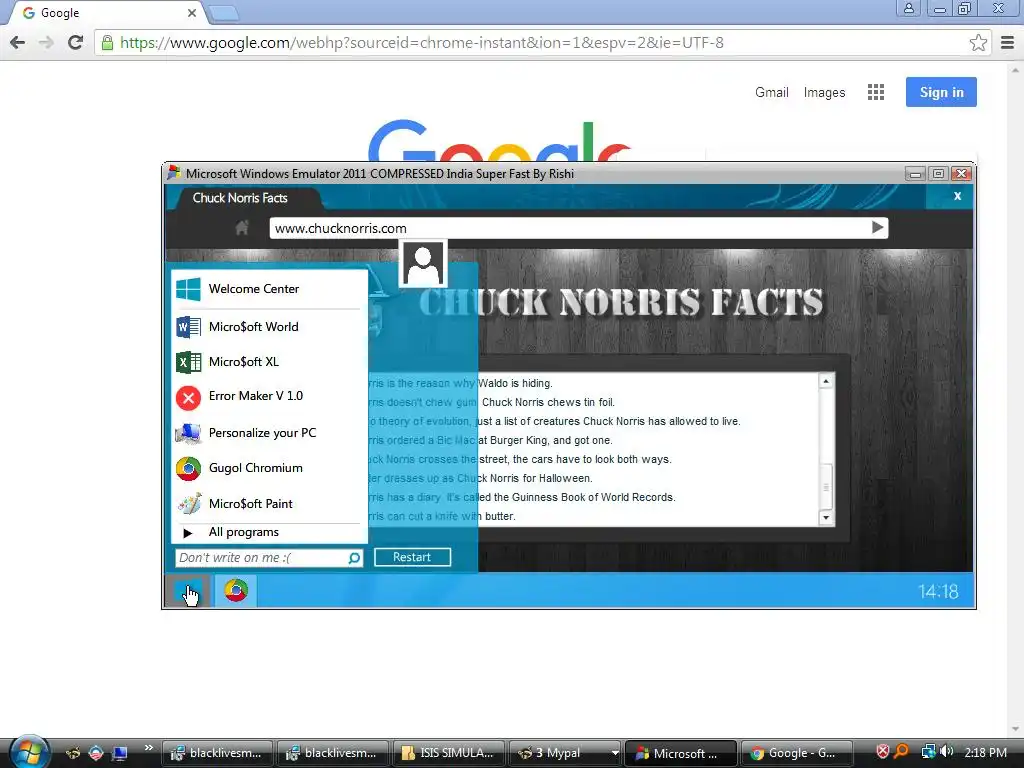The width and height of the screenshot is (1024, 768).
Task: Click the volume icon in system tray
Action: (x=947, y=752)
